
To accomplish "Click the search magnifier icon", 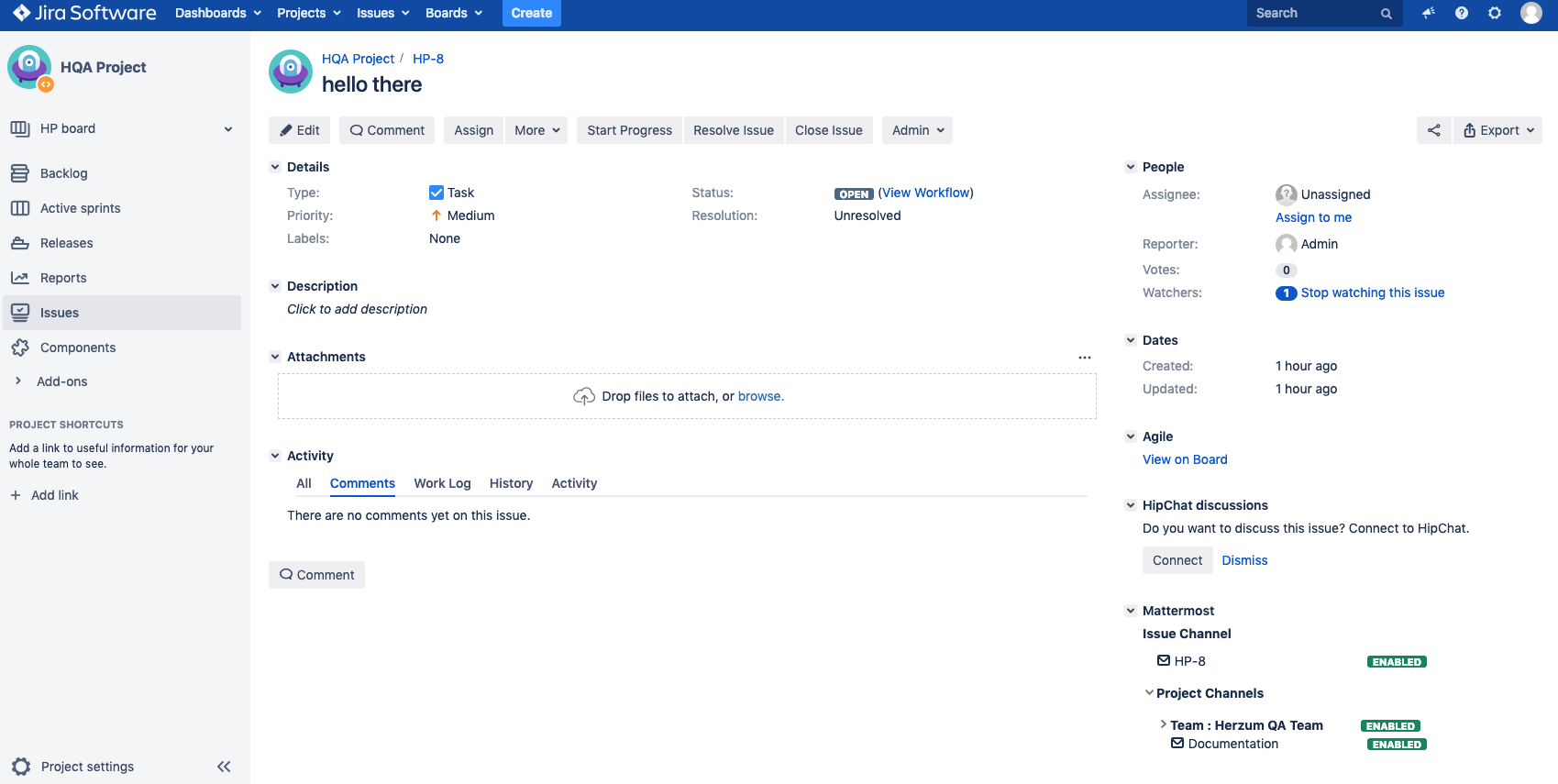I will pos(1387,14).
